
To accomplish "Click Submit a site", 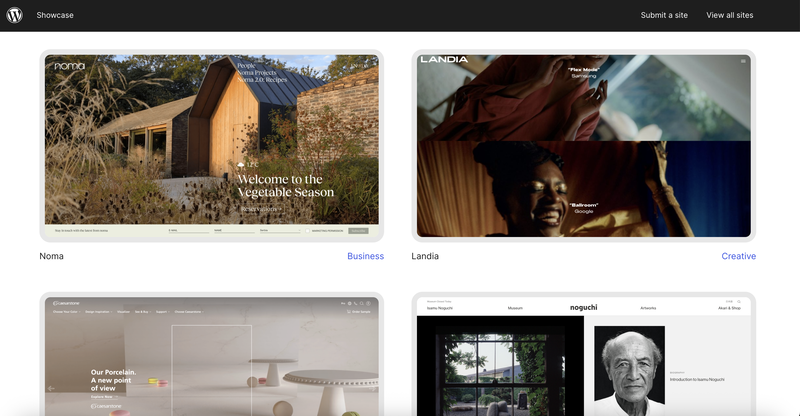I will point(664,15).
